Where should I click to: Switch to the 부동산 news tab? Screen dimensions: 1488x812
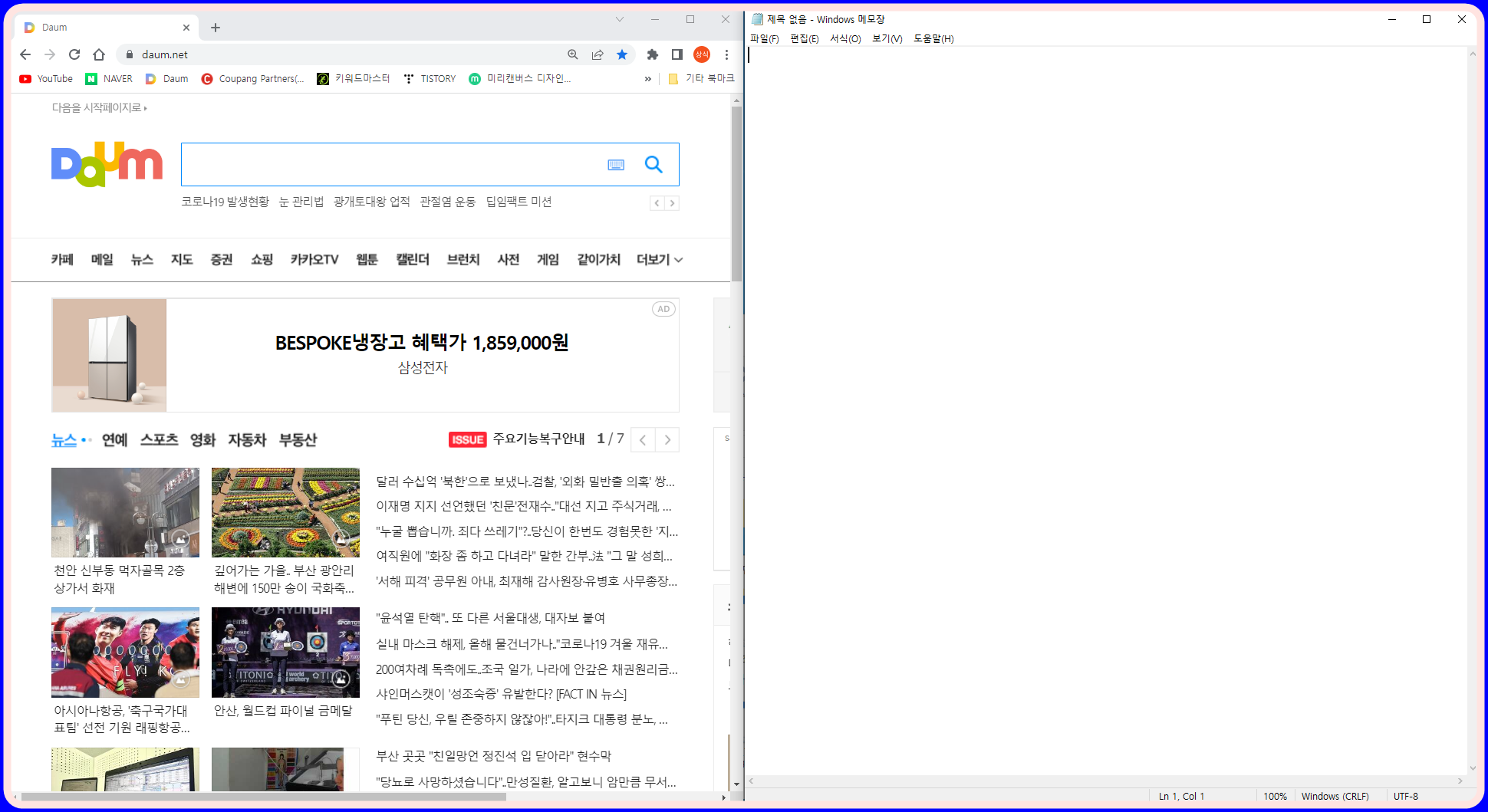point(298,440)
